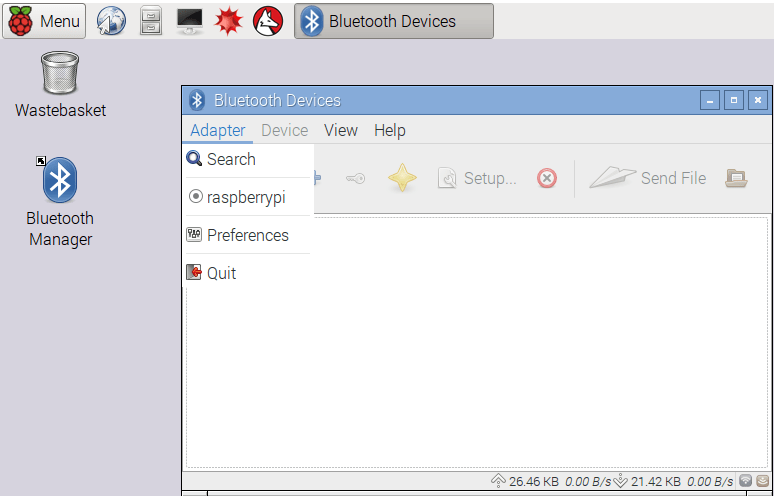Open the Help menu

[390, 130]
